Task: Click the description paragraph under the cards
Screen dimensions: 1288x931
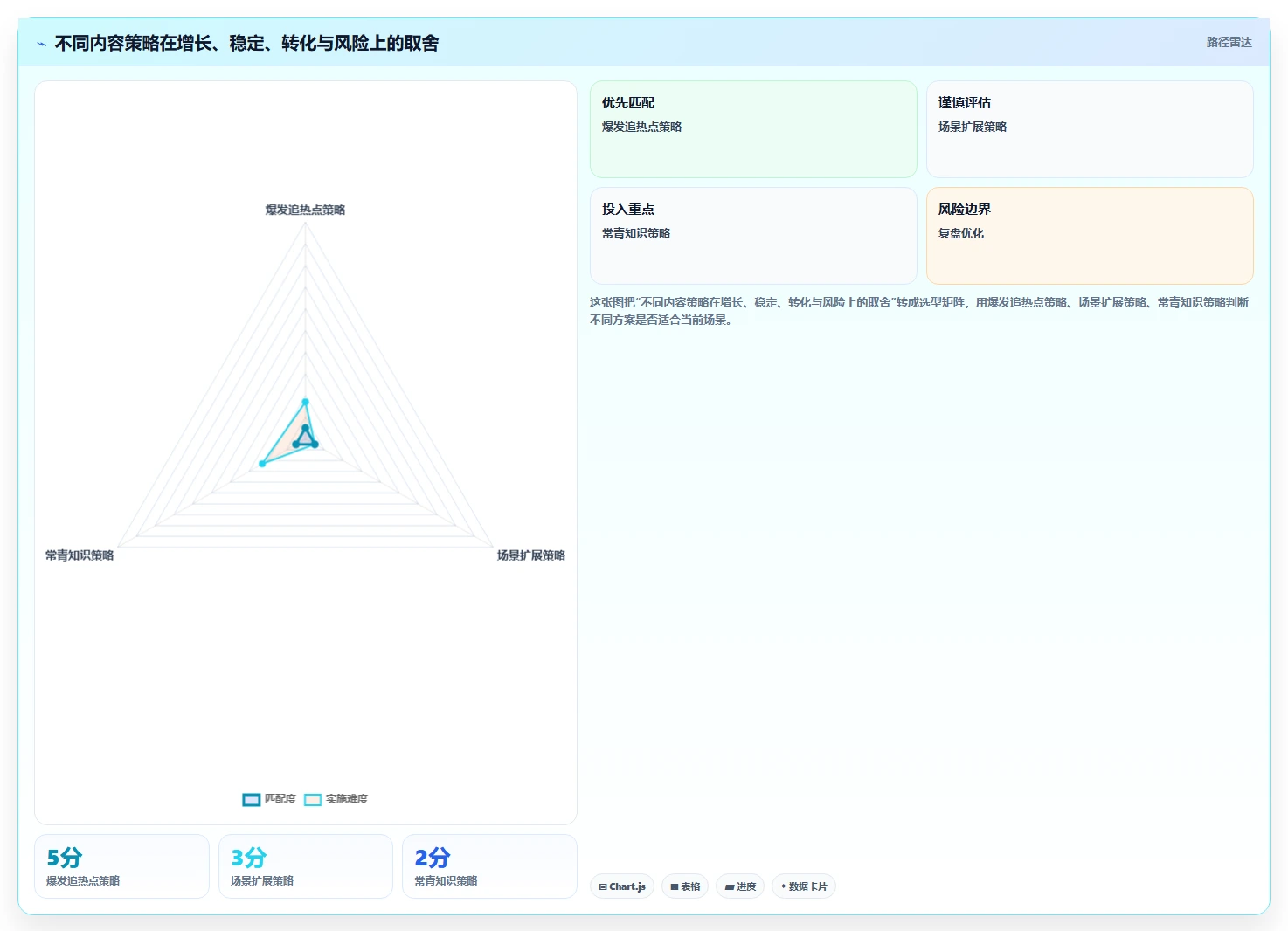Action: (919, 311)
